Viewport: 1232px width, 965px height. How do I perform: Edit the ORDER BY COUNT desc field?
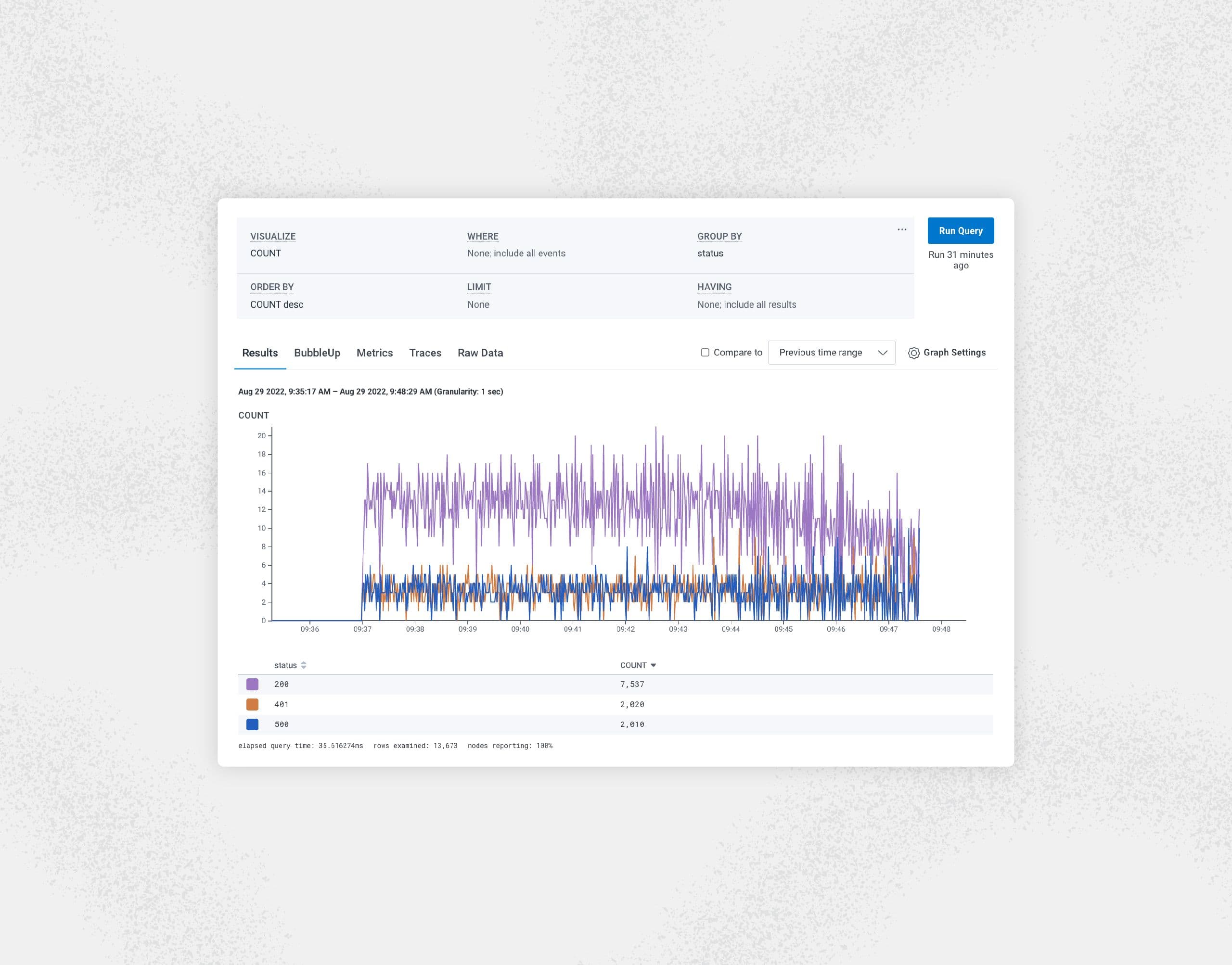tap(276, 305)
